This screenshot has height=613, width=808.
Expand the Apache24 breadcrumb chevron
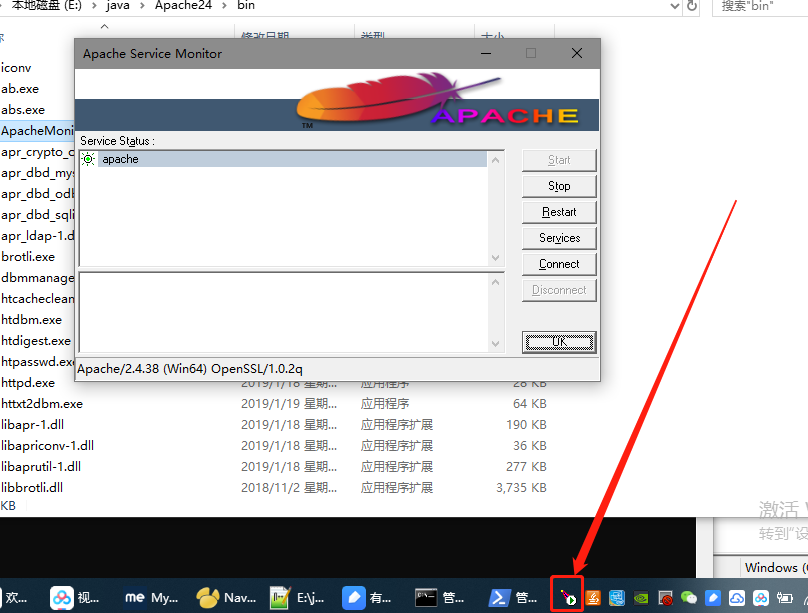[222, 6]
